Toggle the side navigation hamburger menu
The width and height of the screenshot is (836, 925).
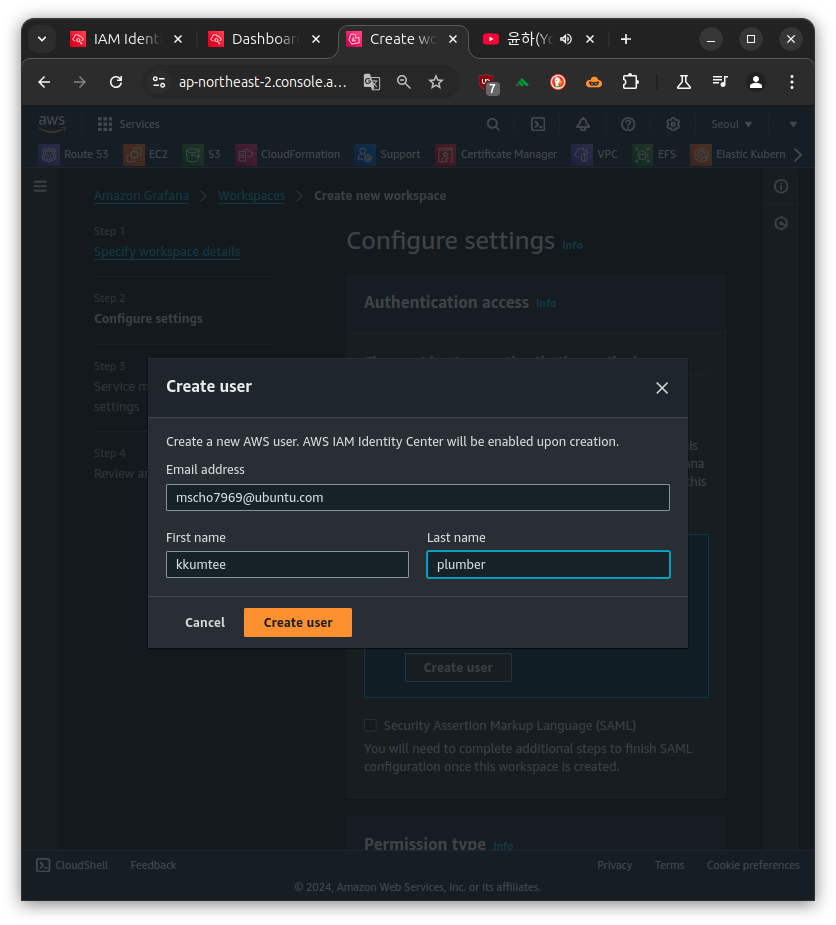(40, 186)
